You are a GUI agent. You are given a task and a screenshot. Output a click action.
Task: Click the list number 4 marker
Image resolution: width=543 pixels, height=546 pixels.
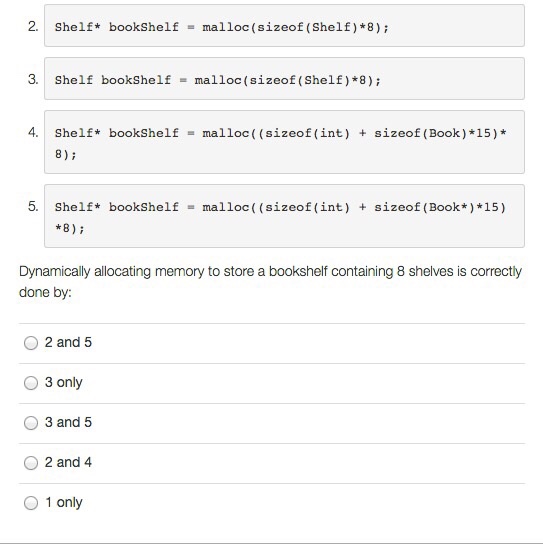click(x=33, y=132)
